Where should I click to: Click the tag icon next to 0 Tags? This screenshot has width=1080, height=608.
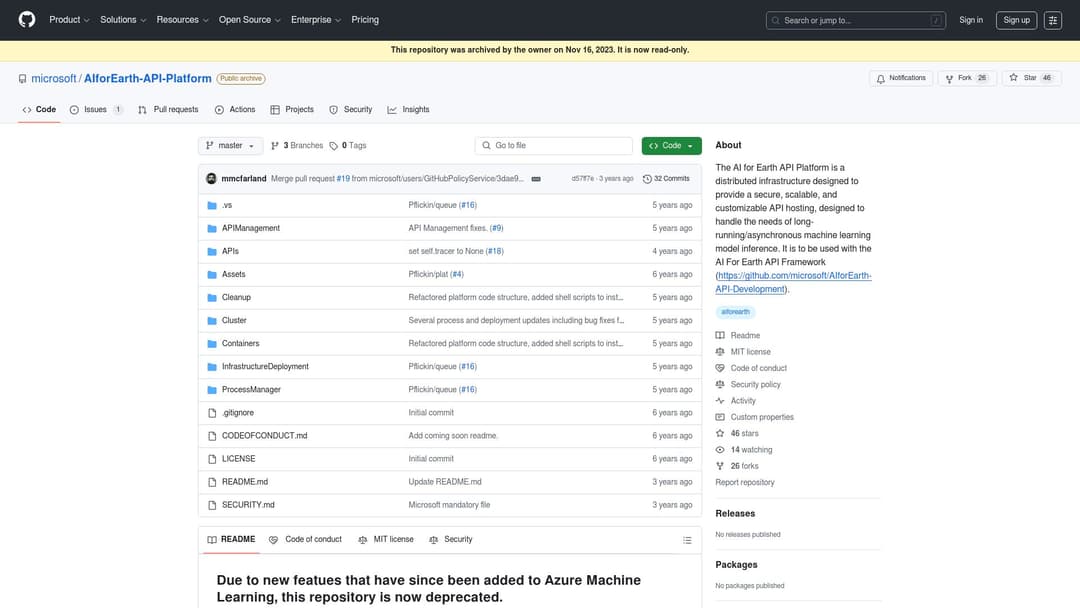333,146
